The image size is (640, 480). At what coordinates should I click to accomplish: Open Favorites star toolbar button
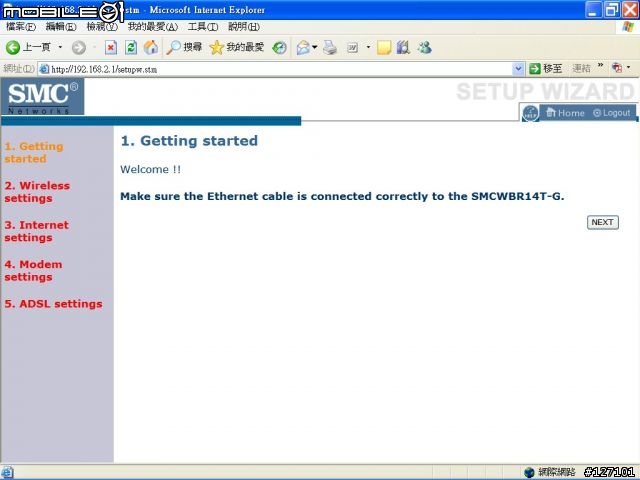237,47
